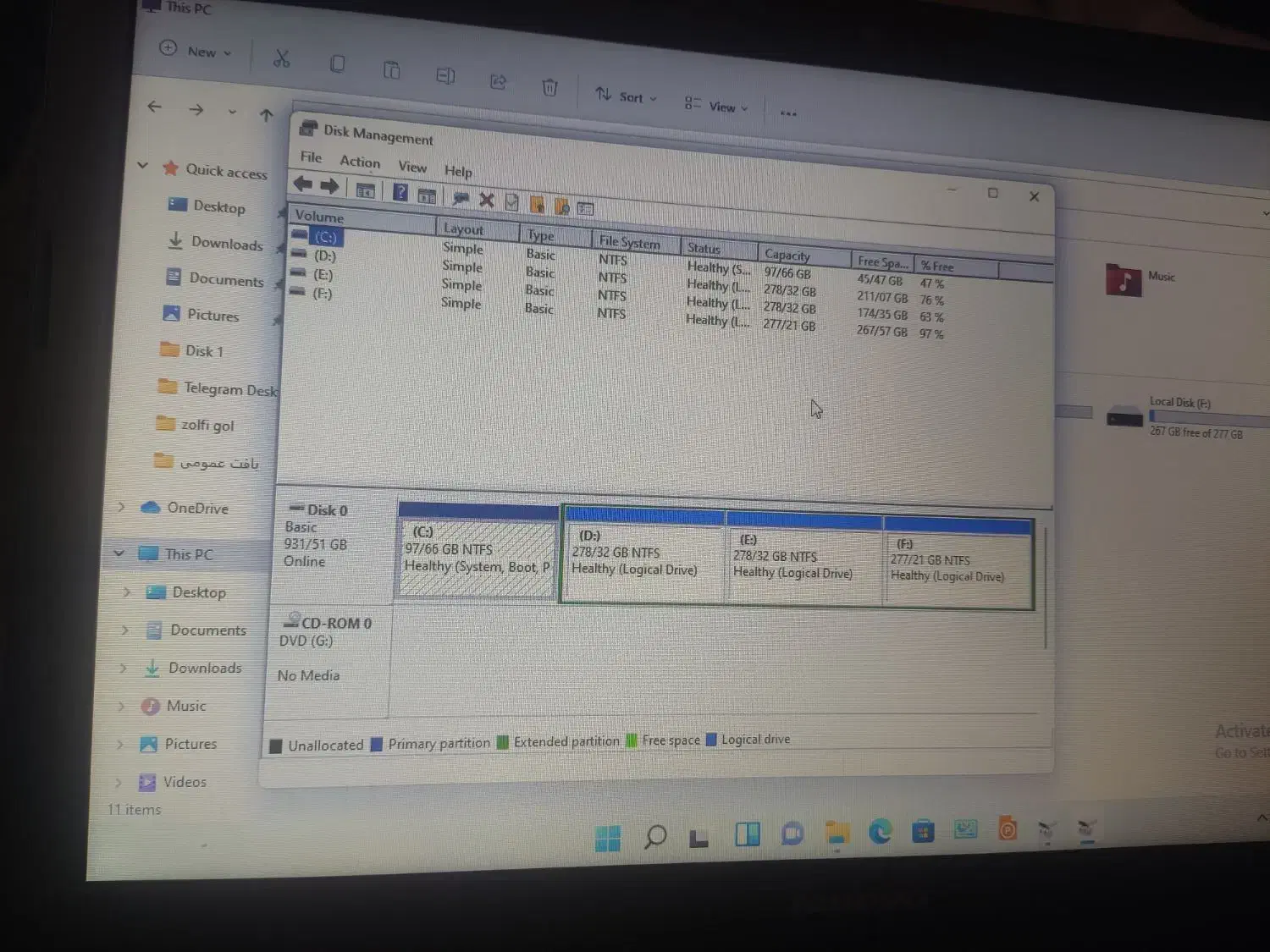1270x952 pixels.
Task: Open recent locations chevron beside forward arrow
Action: click(232, 112)
